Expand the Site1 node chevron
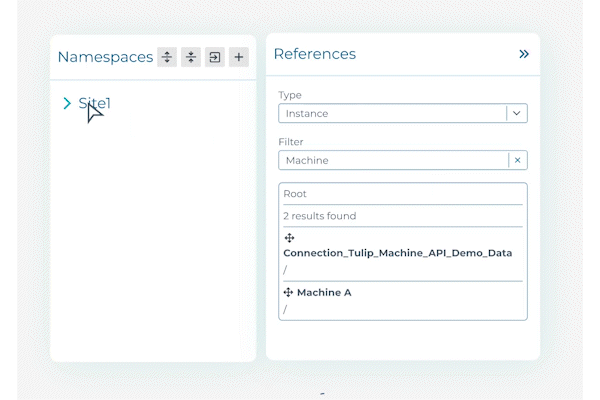Image resolution: width=600 pixels, height=400 pixels. tap(67, 103)
